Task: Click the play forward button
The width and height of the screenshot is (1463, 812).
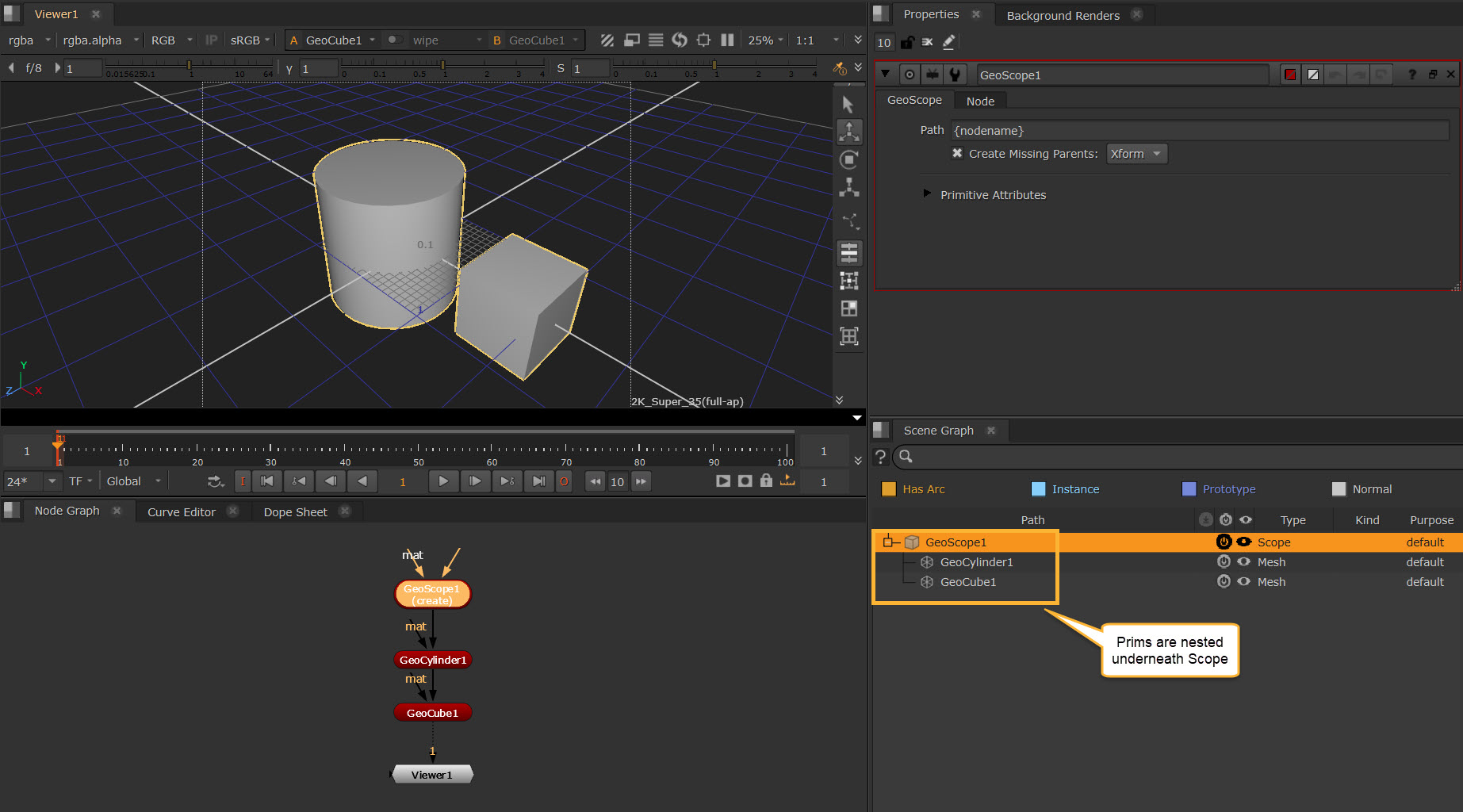Action: [x=443, y=481]
